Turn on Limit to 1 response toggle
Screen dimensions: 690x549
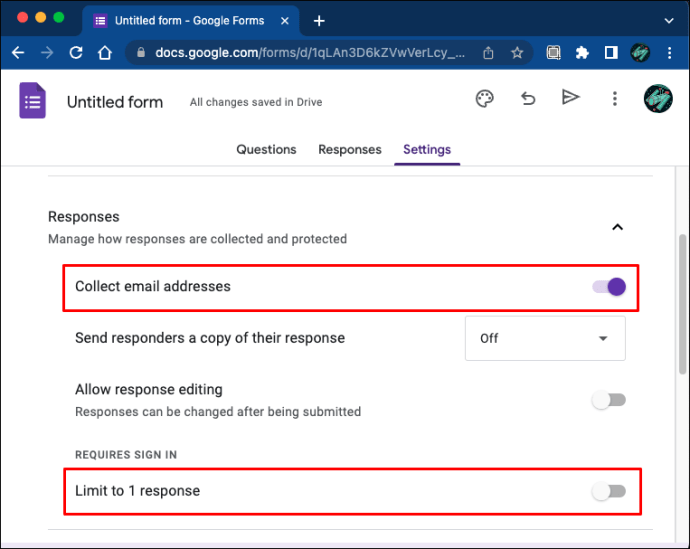pos(608,491)
